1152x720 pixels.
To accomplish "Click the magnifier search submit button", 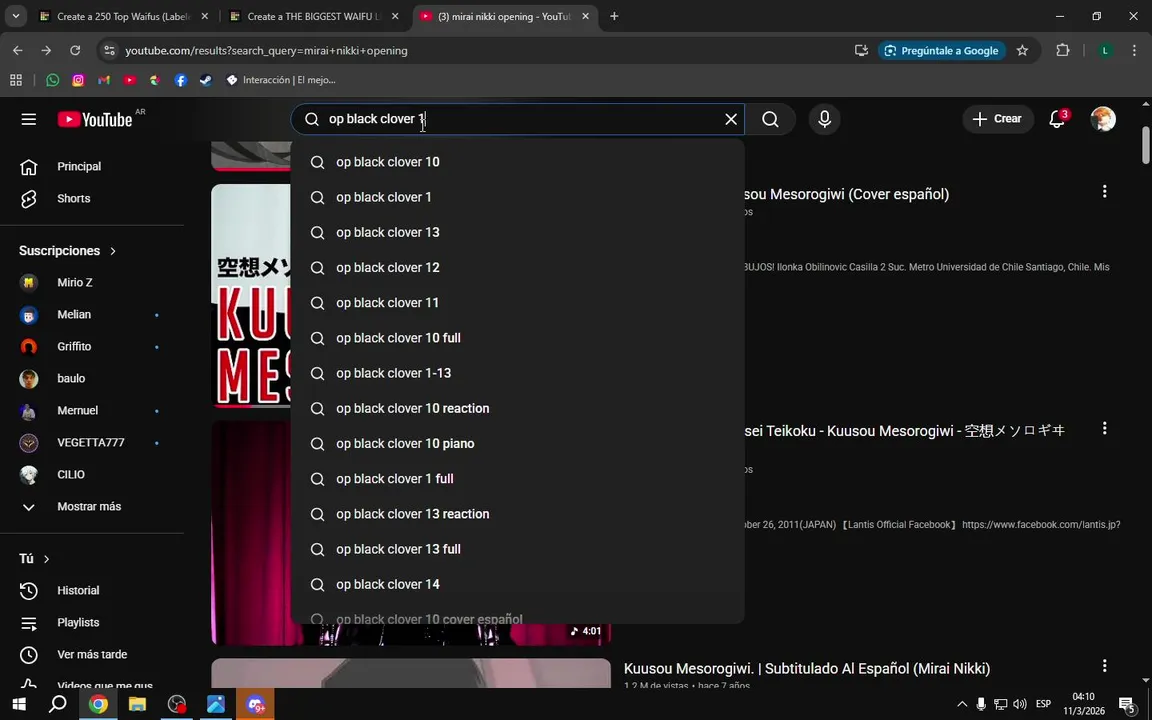I will [770, 119].
